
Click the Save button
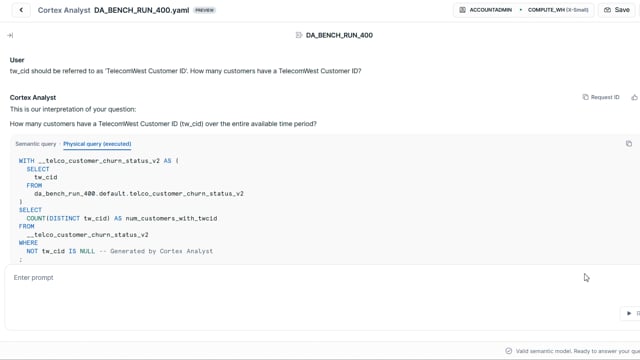(x=616, y=10)
